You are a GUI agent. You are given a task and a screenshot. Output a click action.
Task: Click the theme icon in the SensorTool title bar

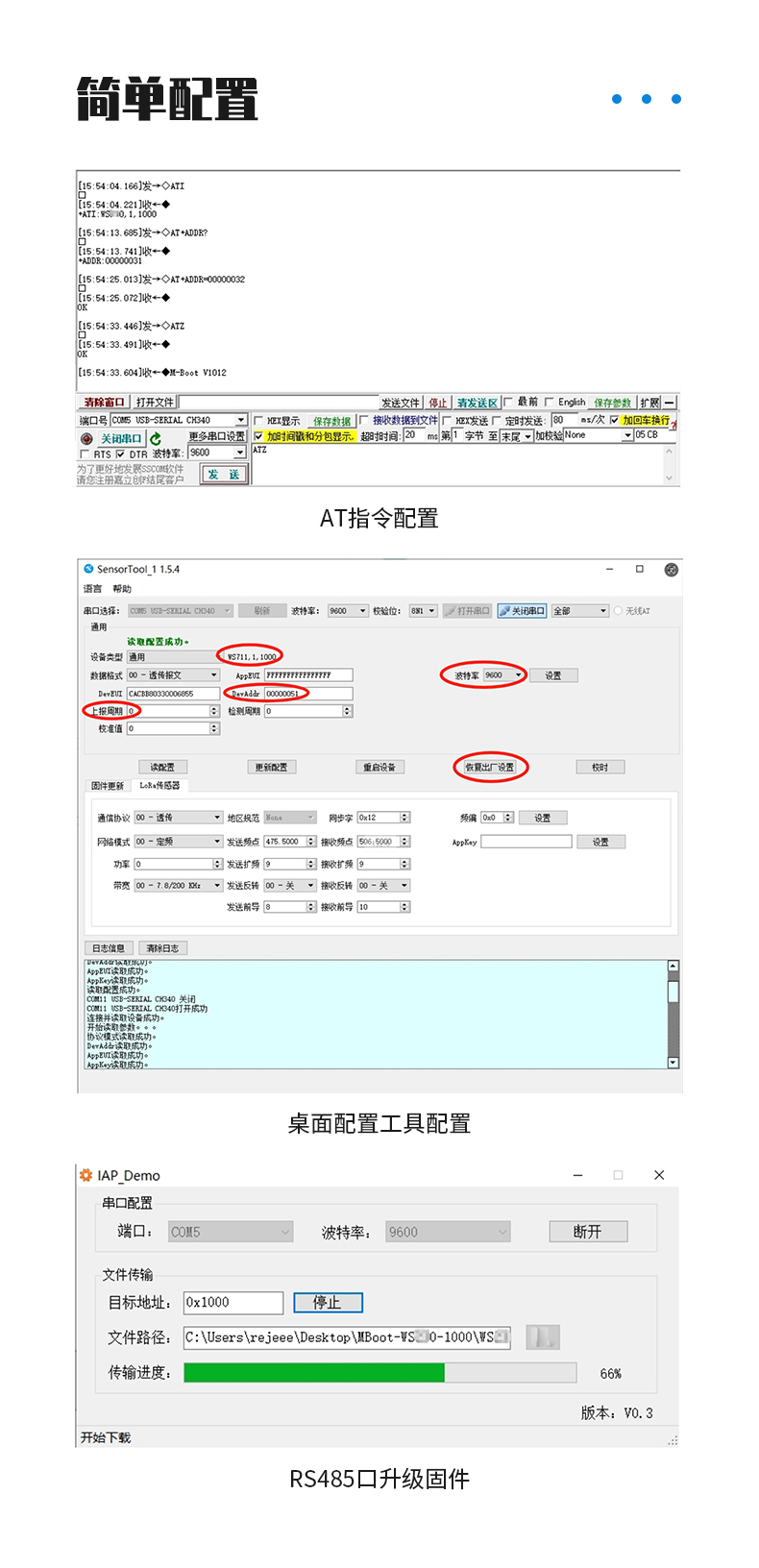click(672, 570)
